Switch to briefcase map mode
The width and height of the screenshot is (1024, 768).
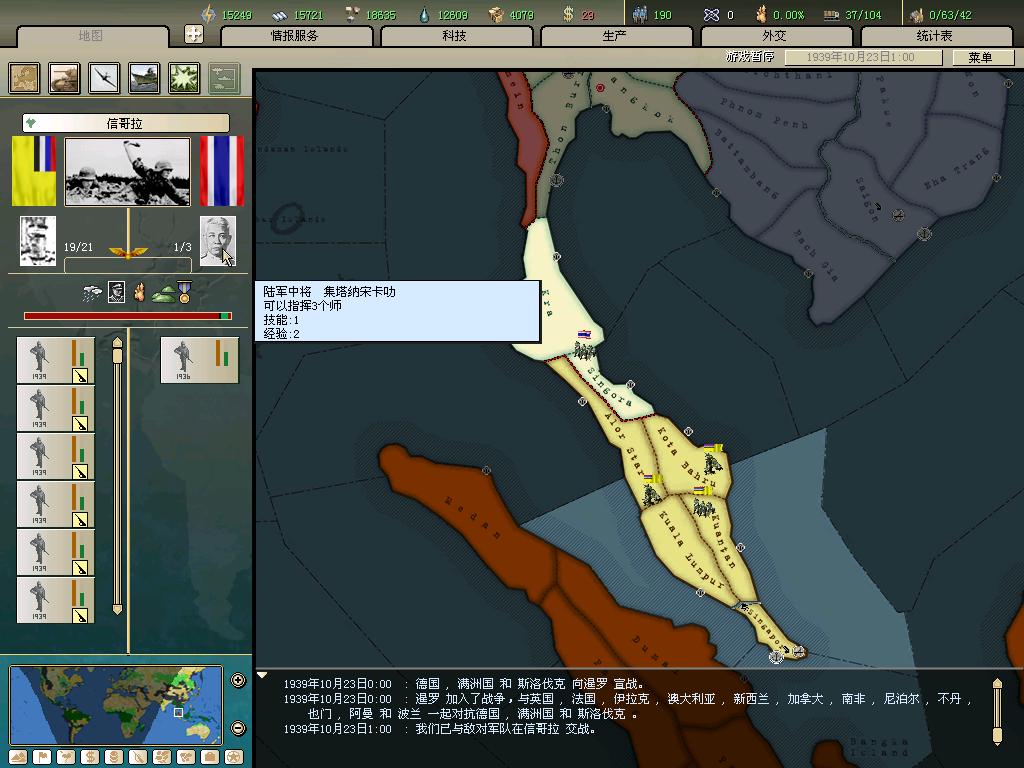tap(210, 757)
